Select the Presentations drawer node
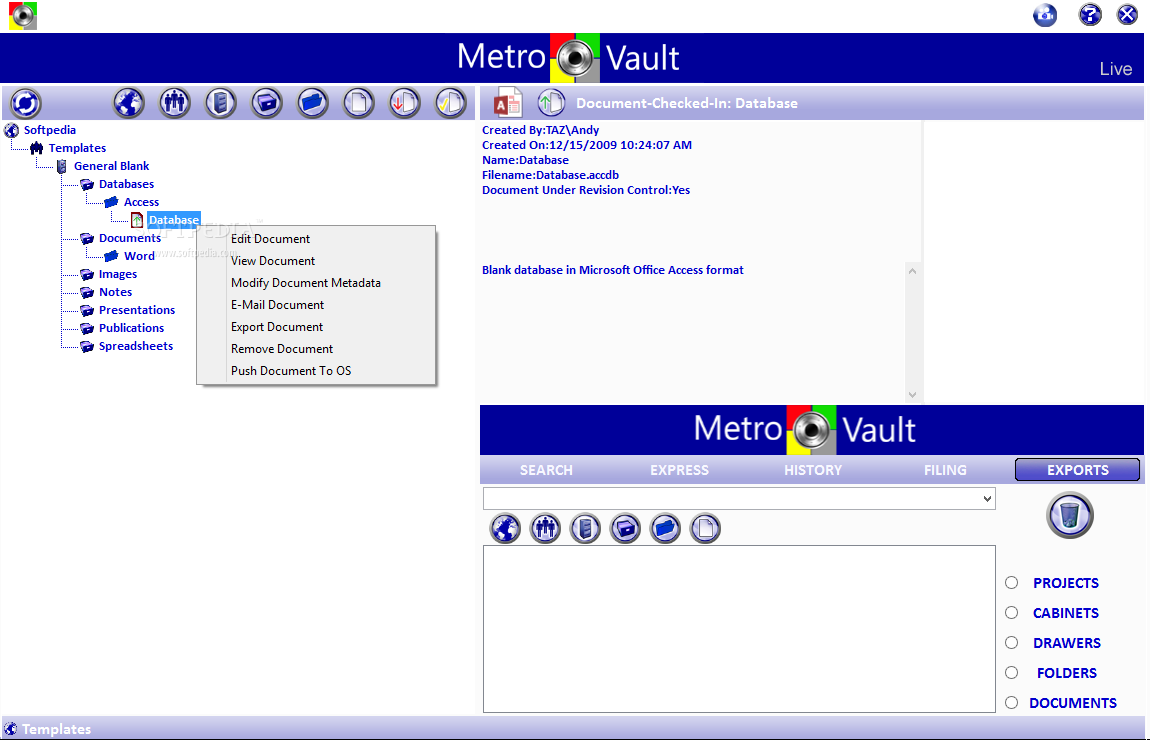This screenshot has width=1150, height=740. pos(137,309)
